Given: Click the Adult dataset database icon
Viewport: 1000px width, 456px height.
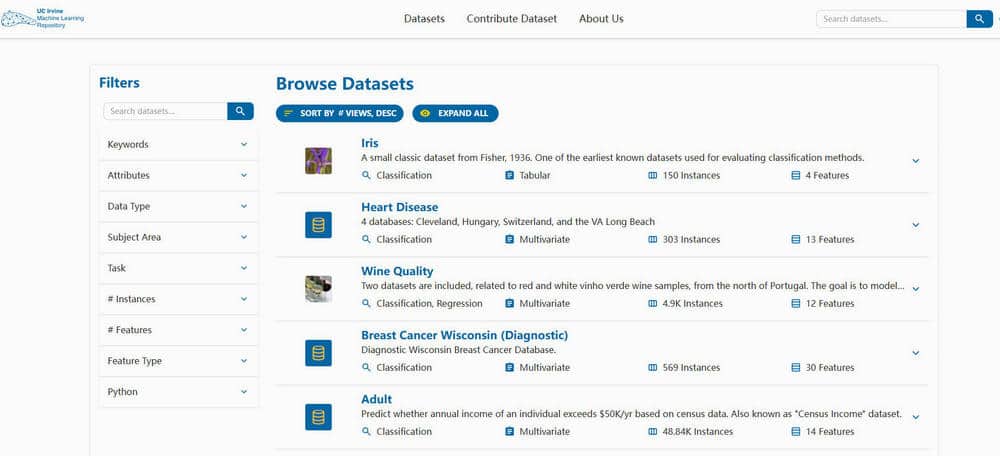Looking at the screenshot, I should point(318,416).
